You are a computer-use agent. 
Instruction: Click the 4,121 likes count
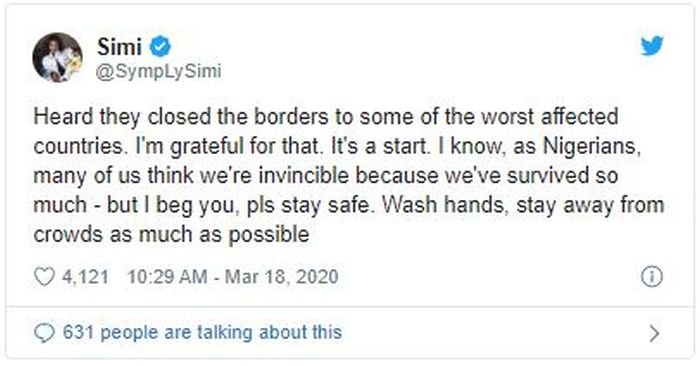[x=85, y=277]
